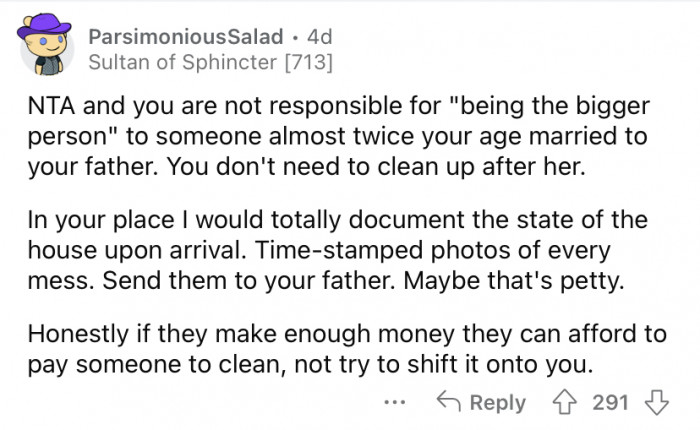Click the 4d comment timestamp
The image size is (700, 430).
(320, 37)
